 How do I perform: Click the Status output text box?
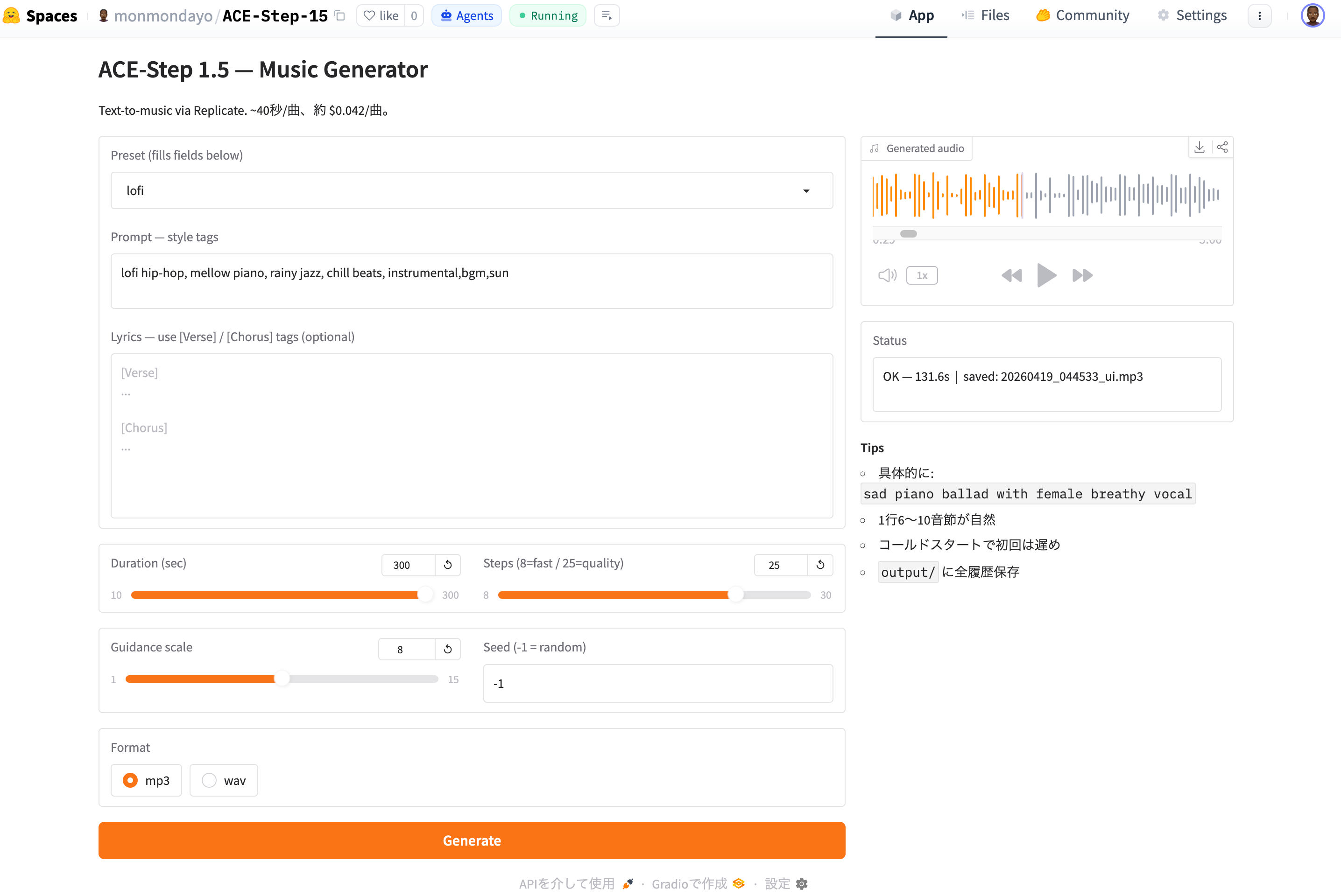point(1047,384)
